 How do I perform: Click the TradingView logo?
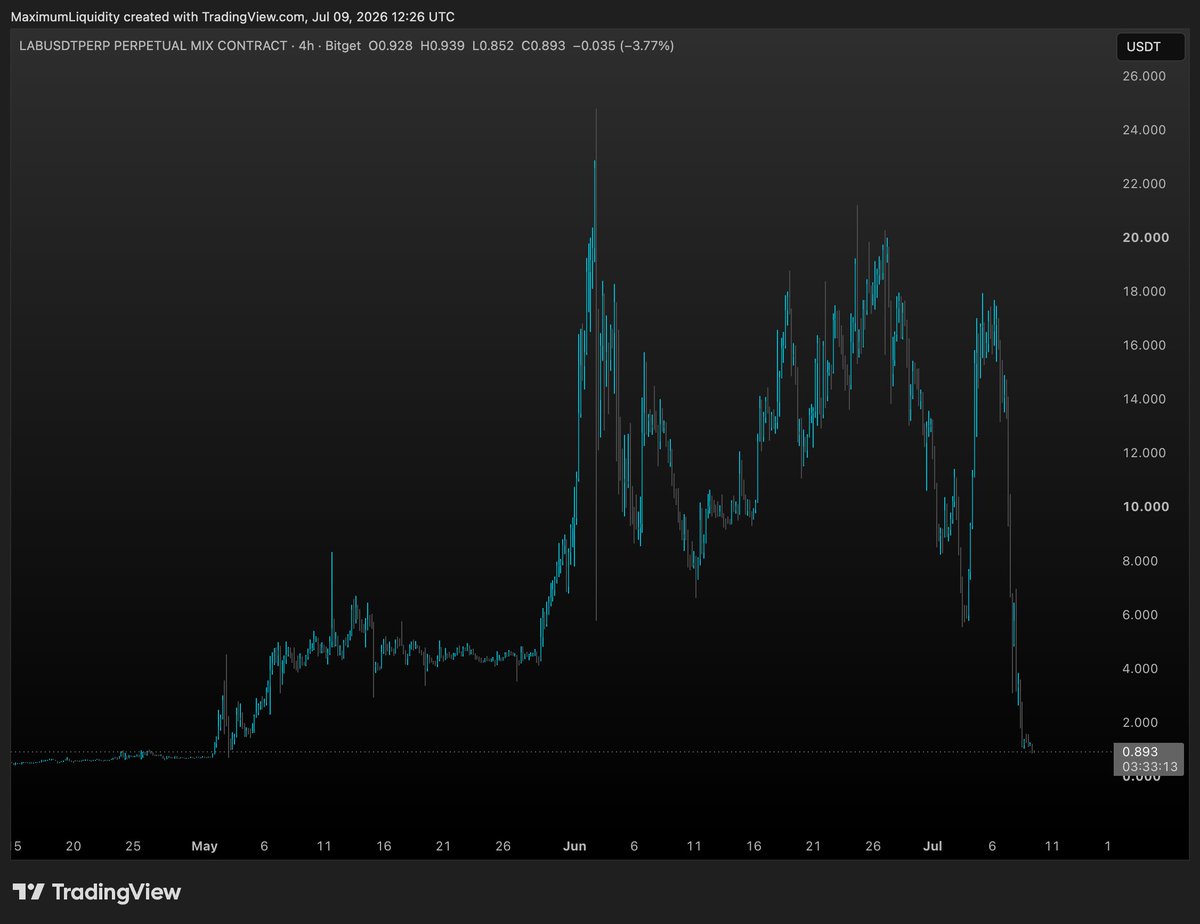click(x=97, y=892)
